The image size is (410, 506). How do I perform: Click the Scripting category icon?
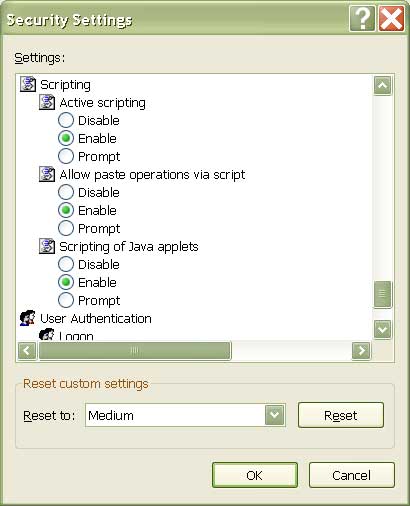pos(28,84)
